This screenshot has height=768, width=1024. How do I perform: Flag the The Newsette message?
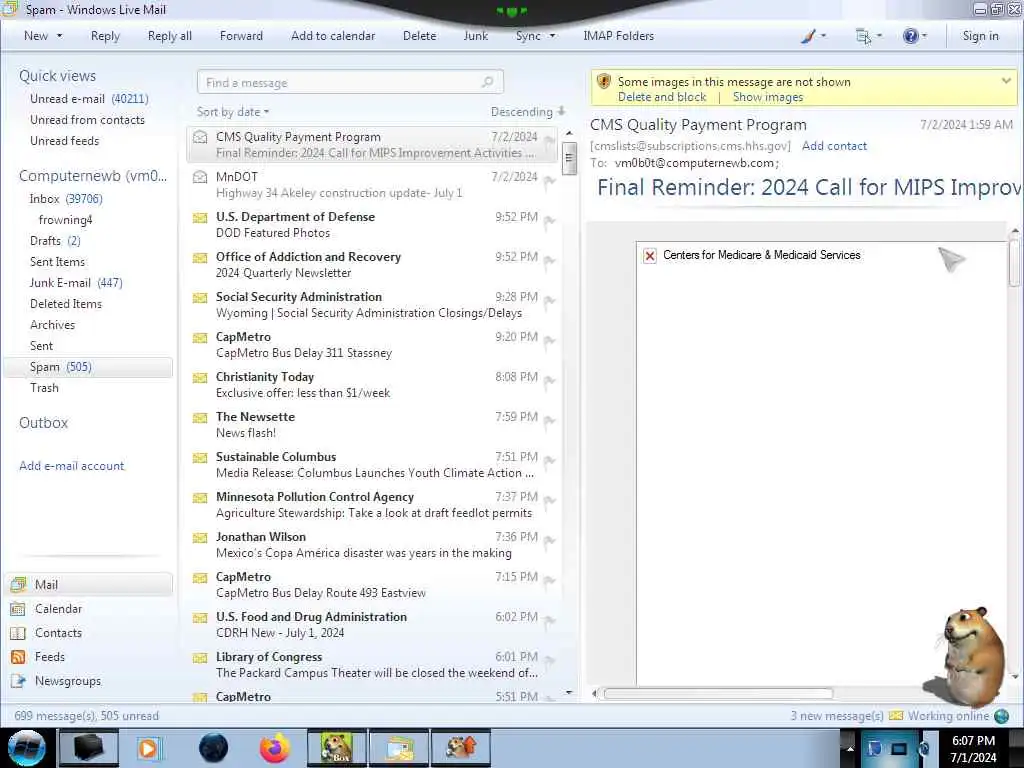(x=550, y=422)
